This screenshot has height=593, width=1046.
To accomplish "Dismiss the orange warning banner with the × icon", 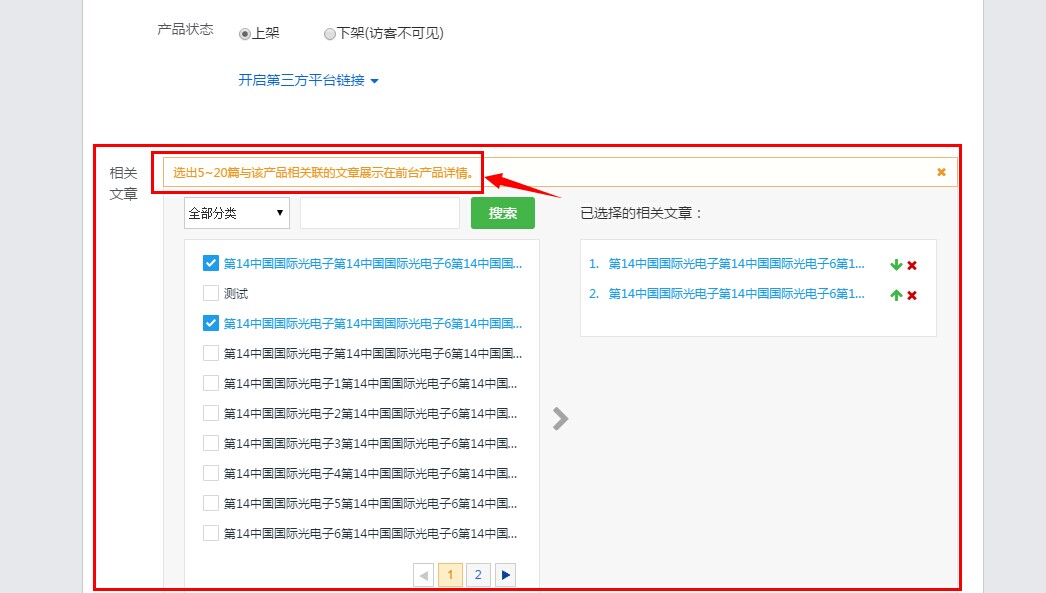I will click(x=941, y=171).
